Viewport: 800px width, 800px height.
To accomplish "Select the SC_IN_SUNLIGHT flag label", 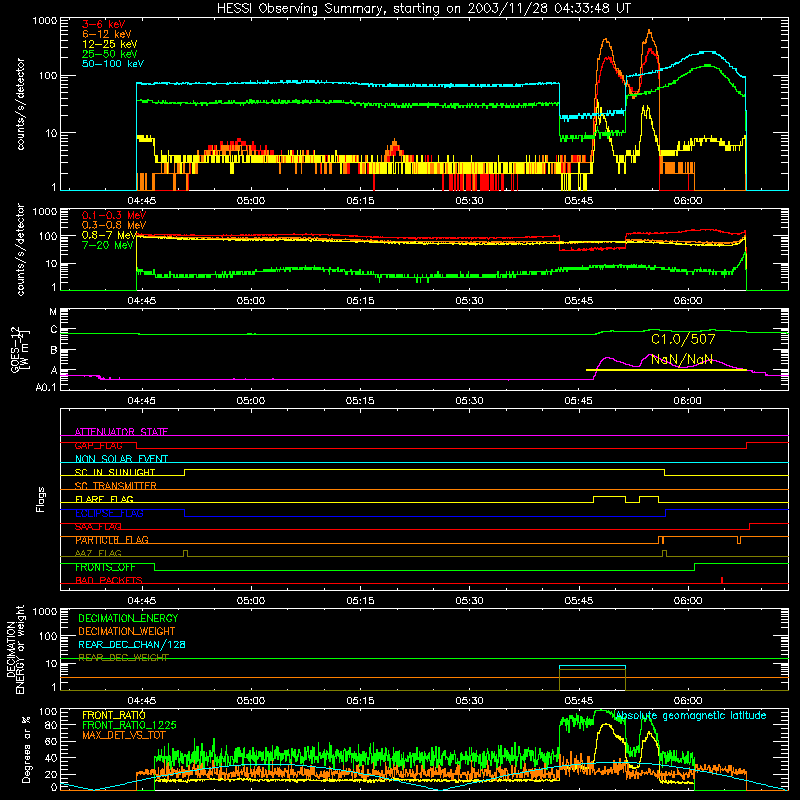I will tap(115, 472).
